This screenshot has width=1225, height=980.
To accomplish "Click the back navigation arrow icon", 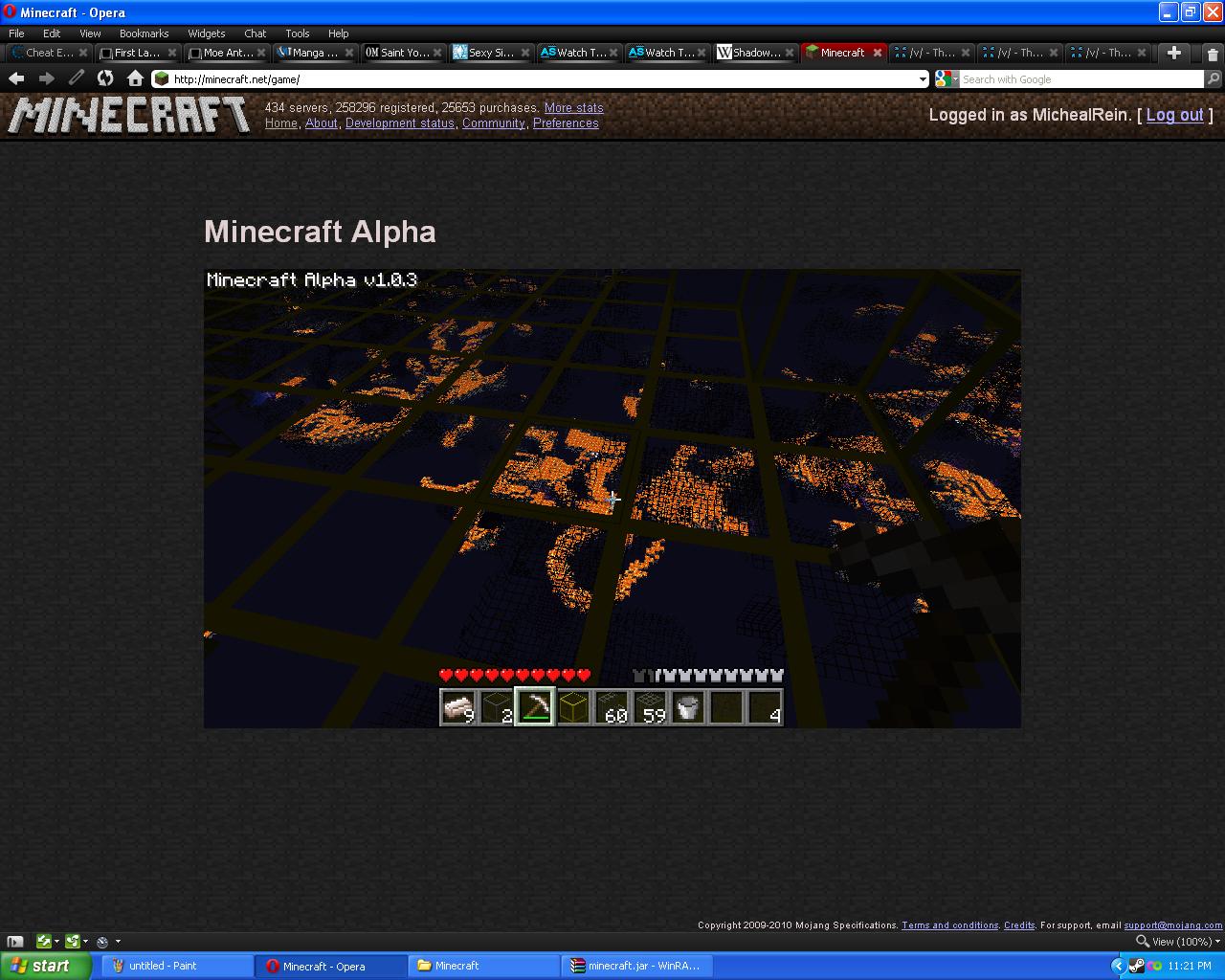I will point(16,78).
